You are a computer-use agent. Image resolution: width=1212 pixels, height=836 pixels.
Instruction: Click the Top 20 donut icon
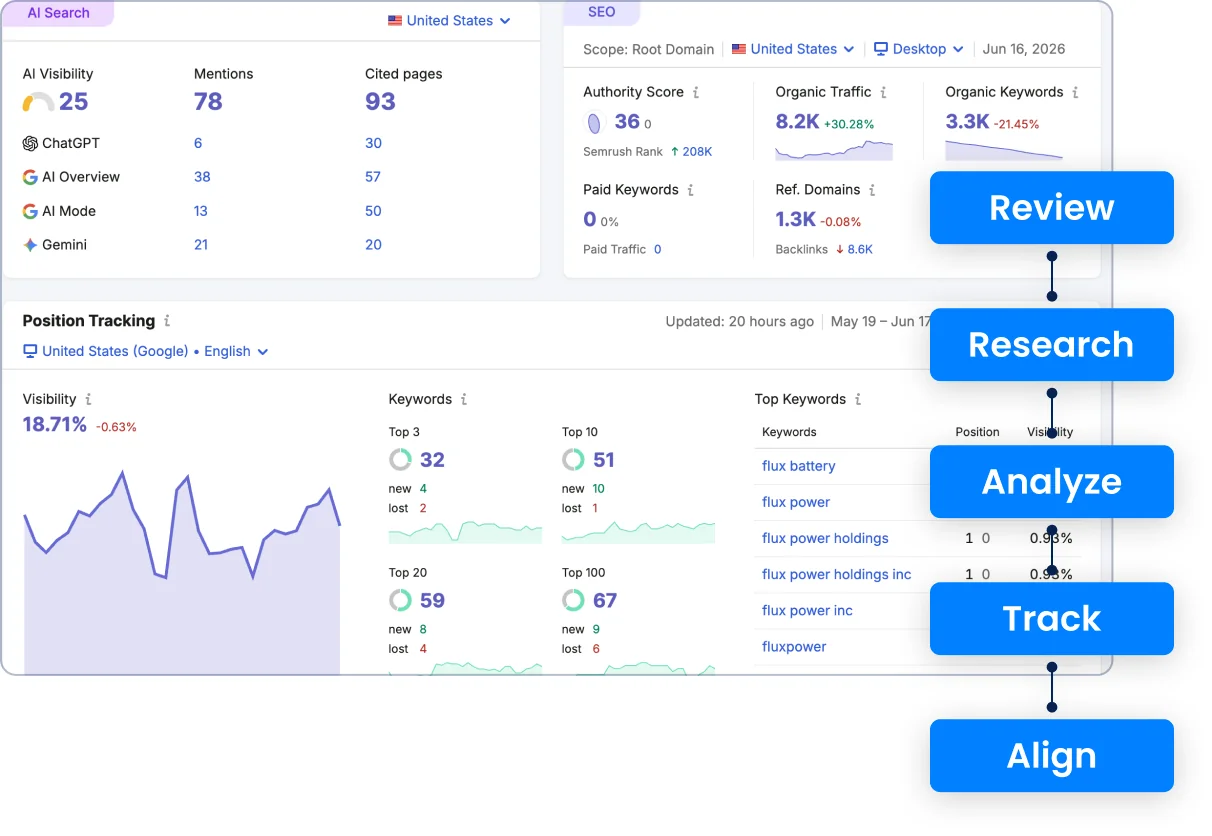(400, 601)
